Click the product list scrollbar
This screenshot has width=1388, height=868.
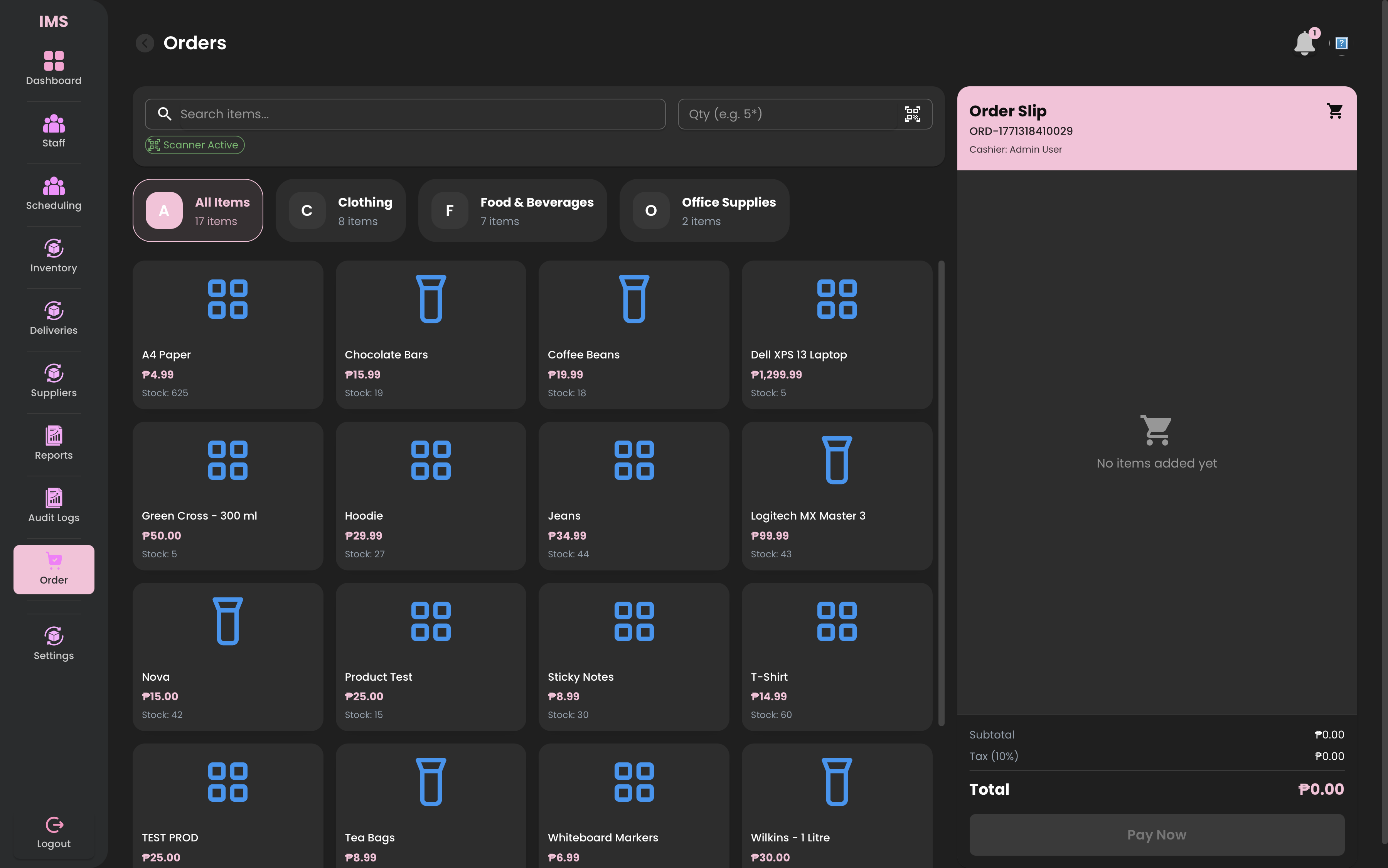[941, 494]
